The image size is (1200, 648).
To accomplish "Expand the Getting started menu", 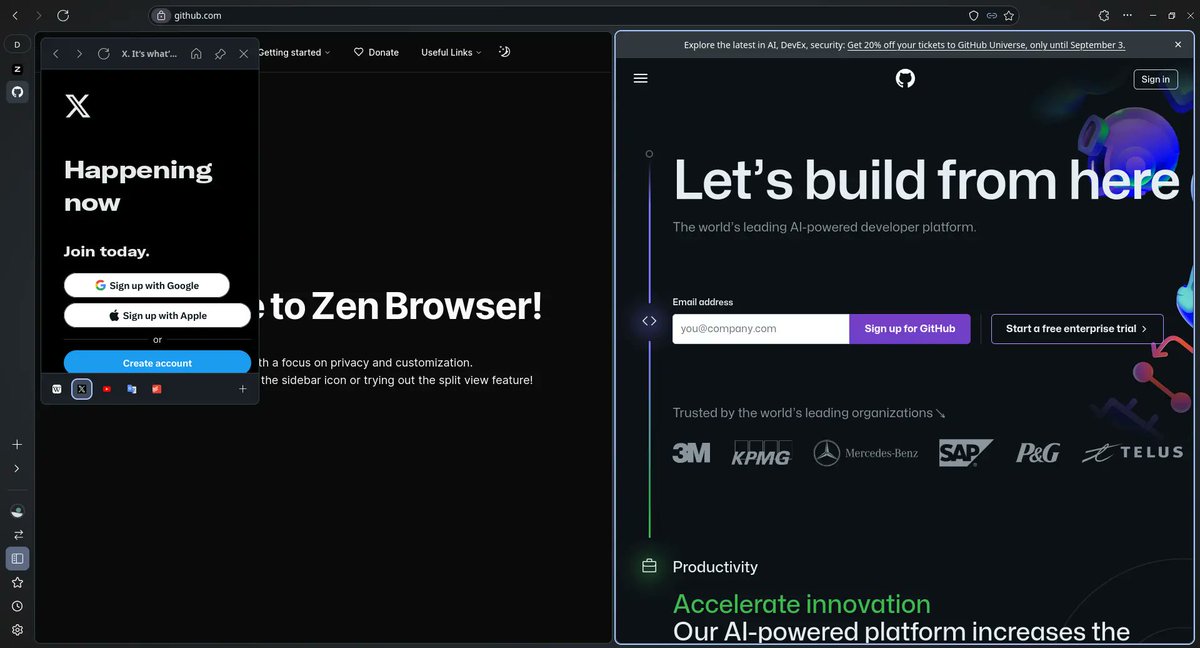I will (x=295, y=52).
